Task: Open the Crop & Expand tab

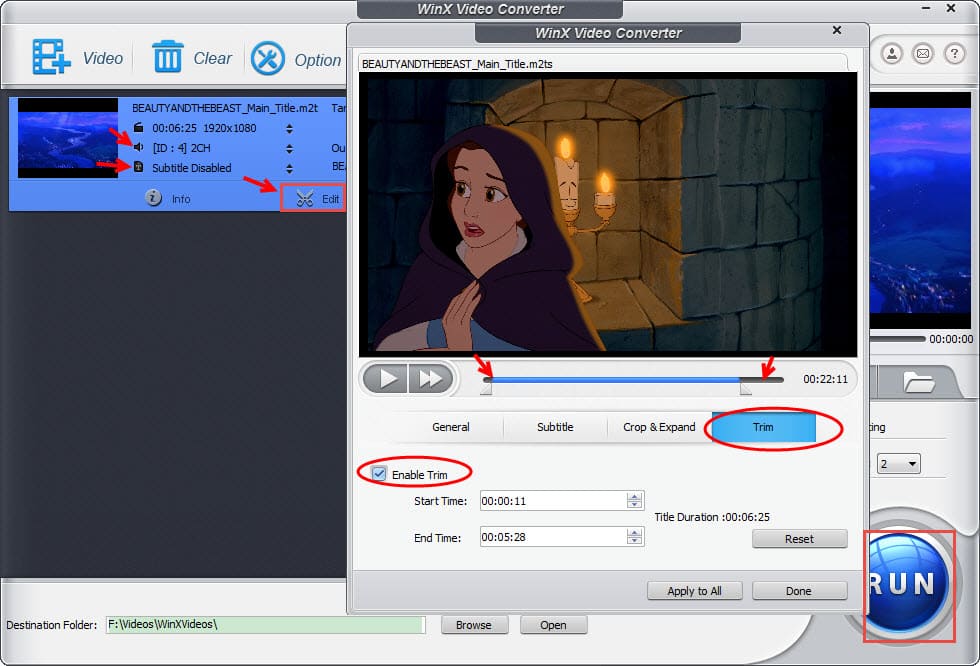Action: [659, 427]
